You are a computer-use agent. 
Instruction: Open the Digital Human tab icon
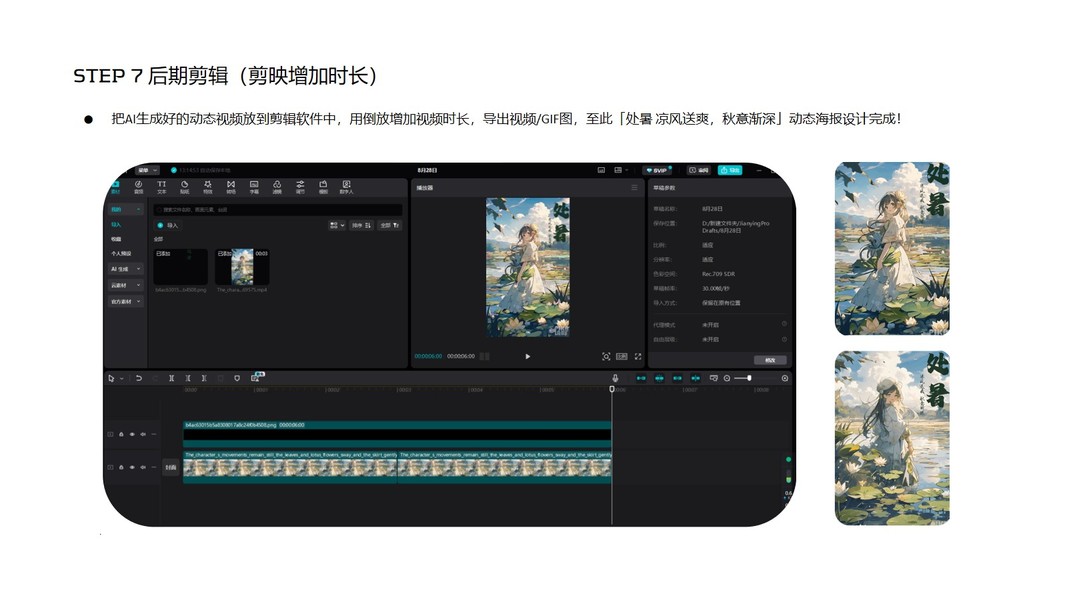point(346,186)
